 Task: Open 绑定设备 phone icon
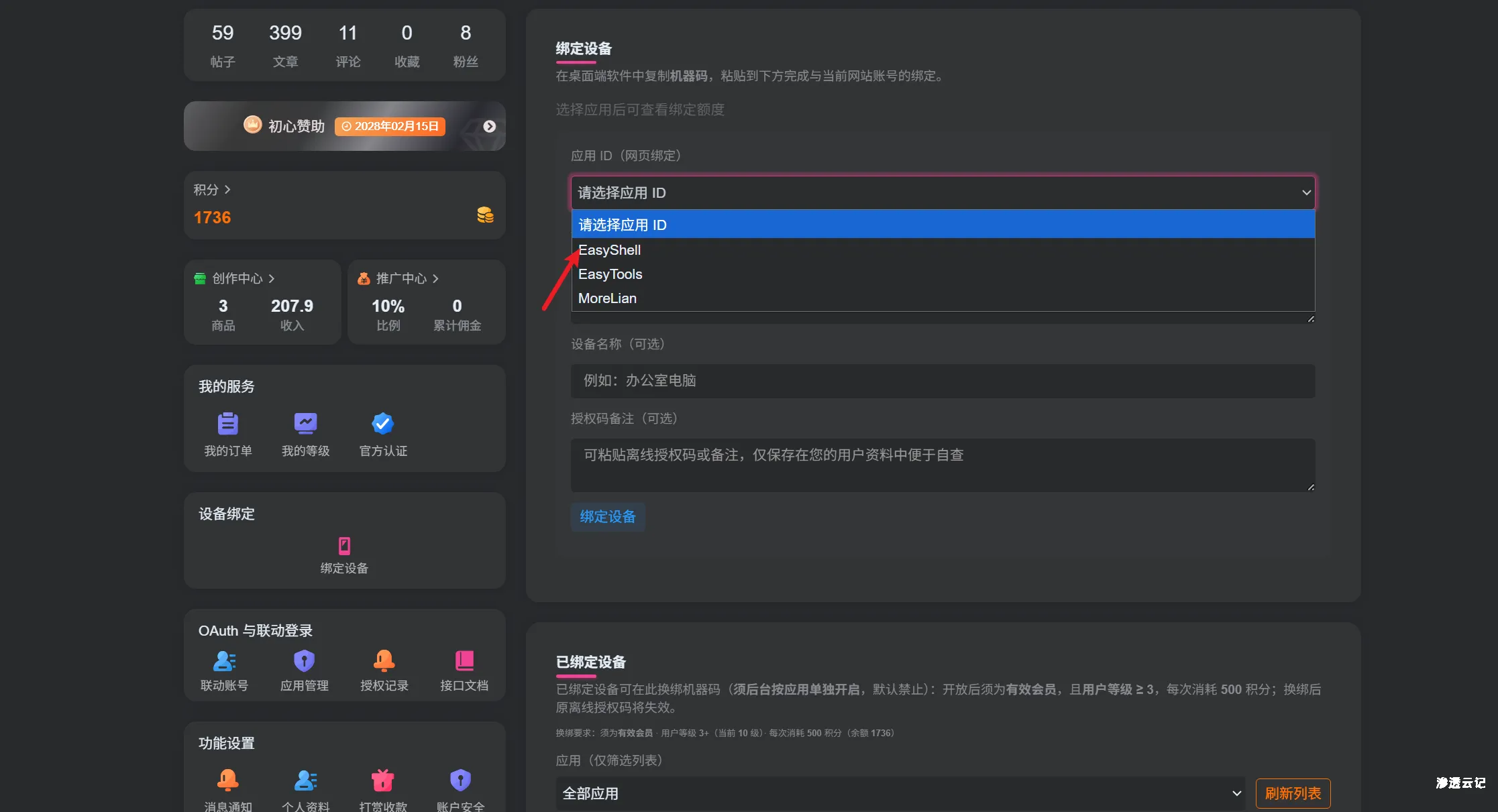(344, 546)
